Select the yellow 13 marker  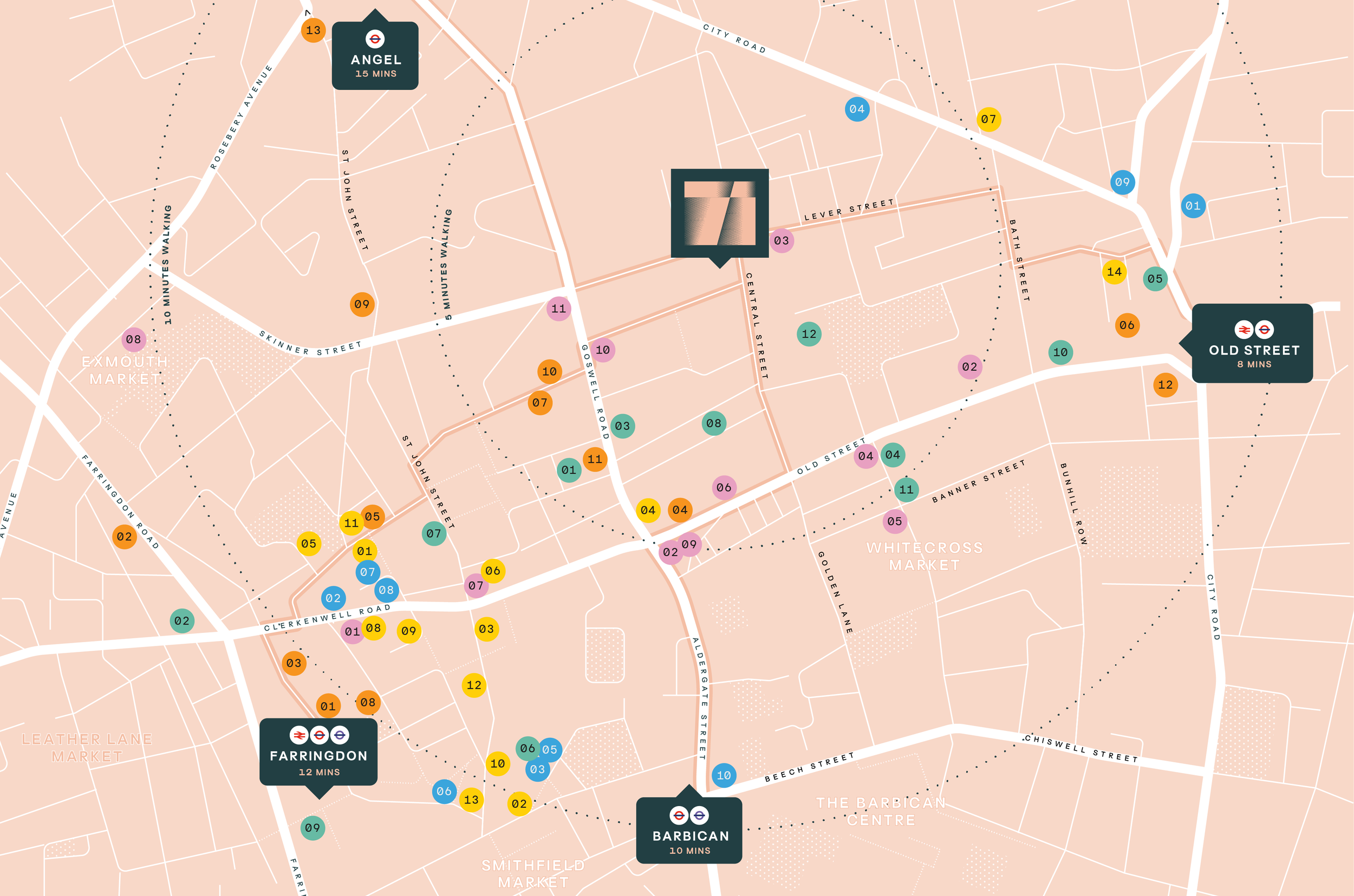471,800
